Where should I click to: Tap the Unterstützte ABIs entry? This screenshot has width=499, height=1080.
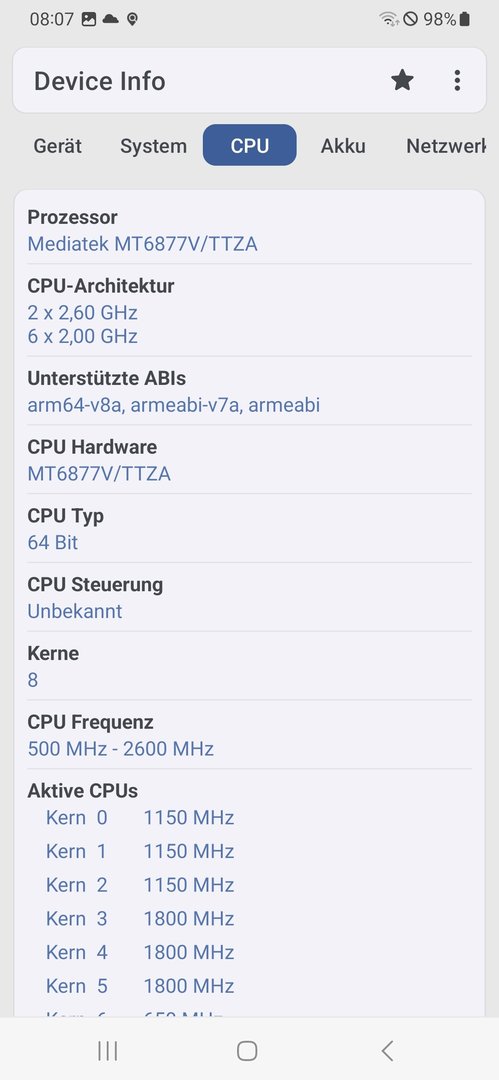(250, 391)
